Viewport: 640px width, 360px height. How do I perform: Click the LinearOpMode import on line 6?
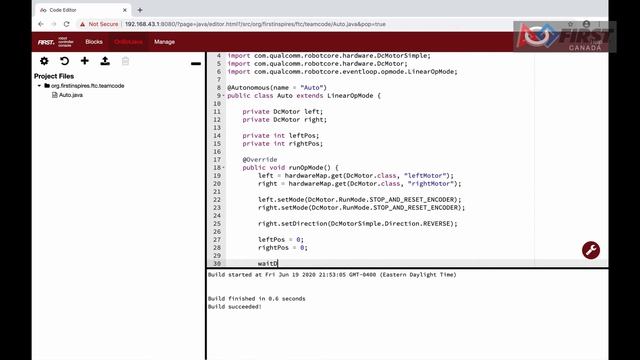(342, 72)
